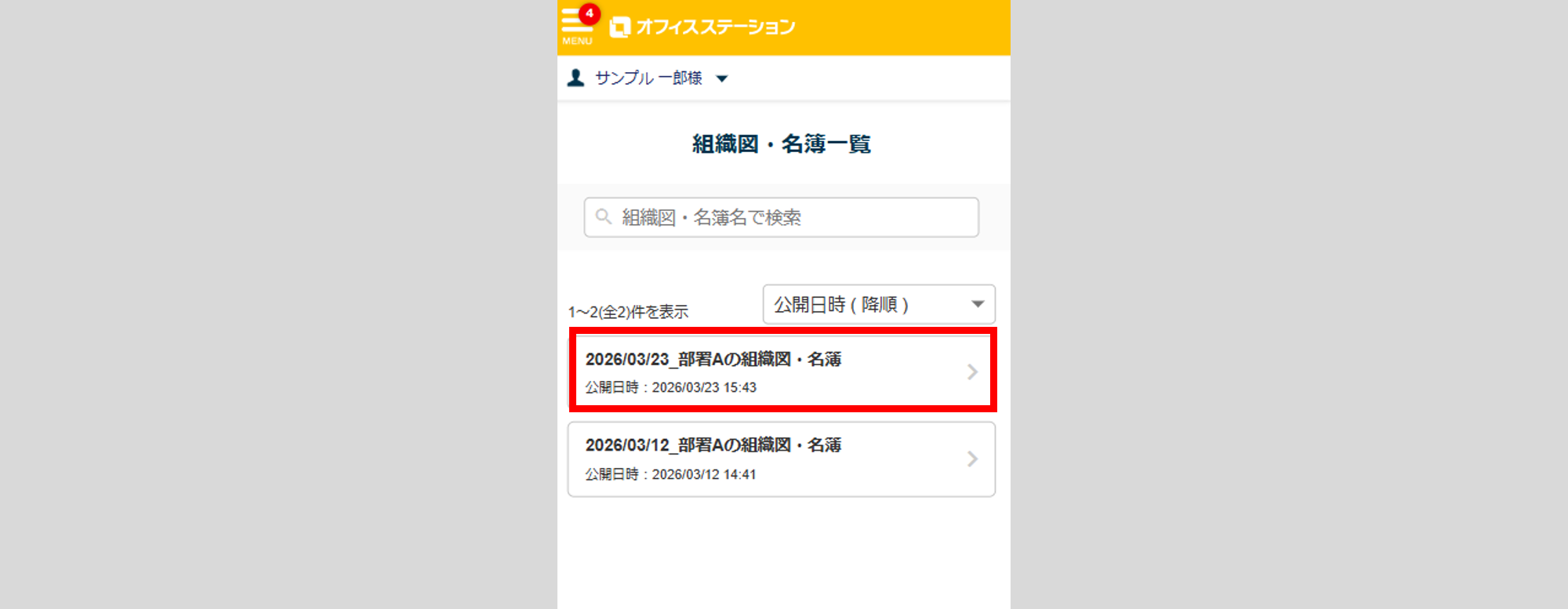
Task: Click the サンプル 一郎様 user name
Action: tap(648, 78)
